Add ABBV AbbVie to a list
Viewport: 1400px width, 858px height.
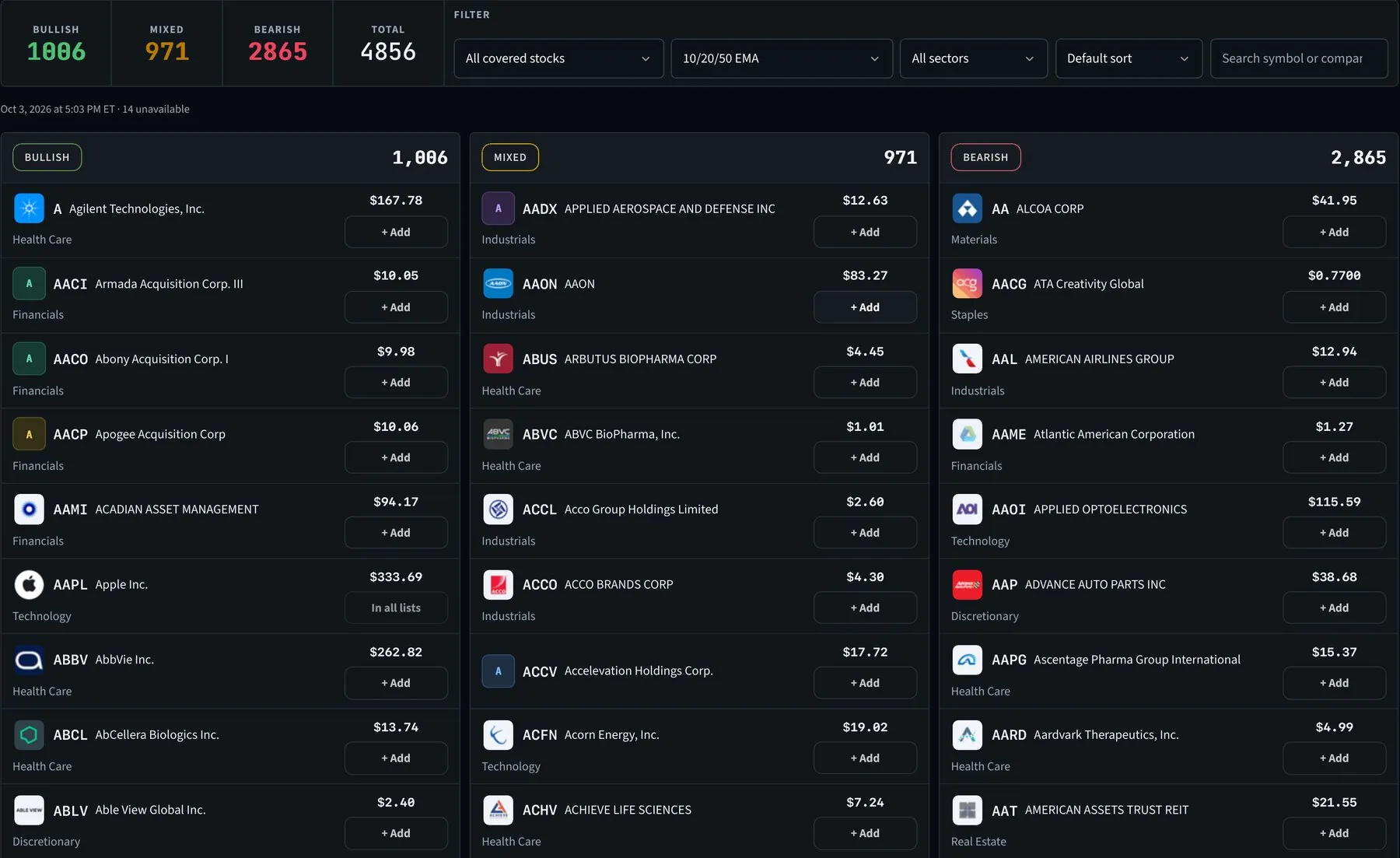(x=396, y=683)
